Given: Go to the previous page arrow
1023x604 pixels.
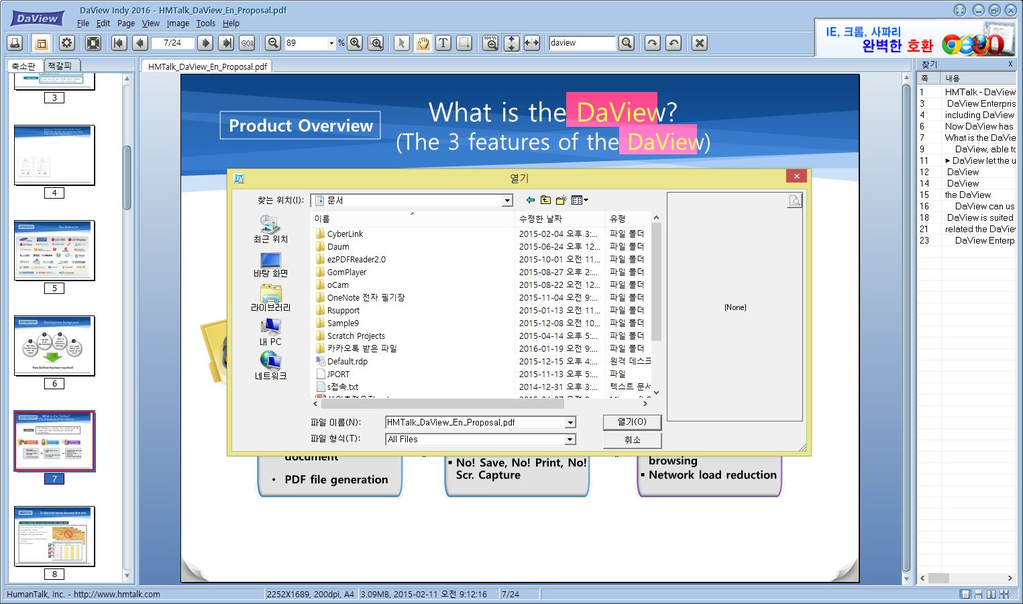Looking at the screenshot, I should pyautogui.click(x=140, y=43).
